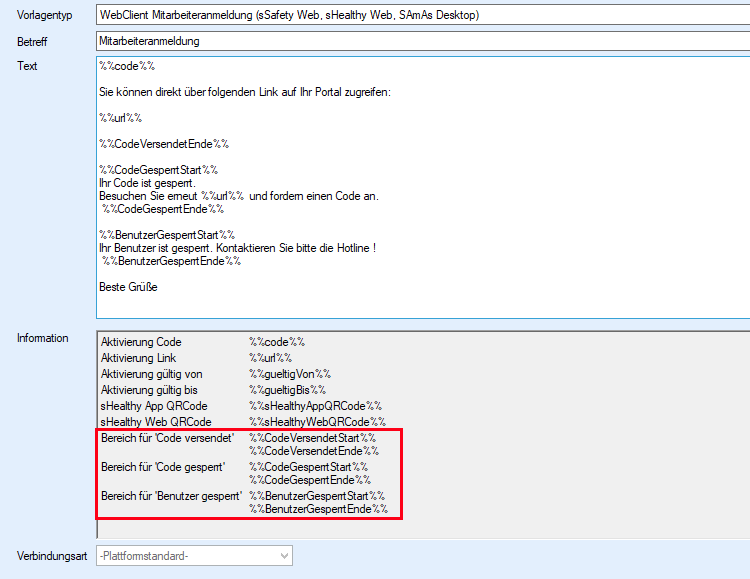Click the line 'Ihr Benutzer ist gesperrt. Kontaktieren Sie'
Image resolution: width=750 pixels, height=579 pixels.
[237, 248]
